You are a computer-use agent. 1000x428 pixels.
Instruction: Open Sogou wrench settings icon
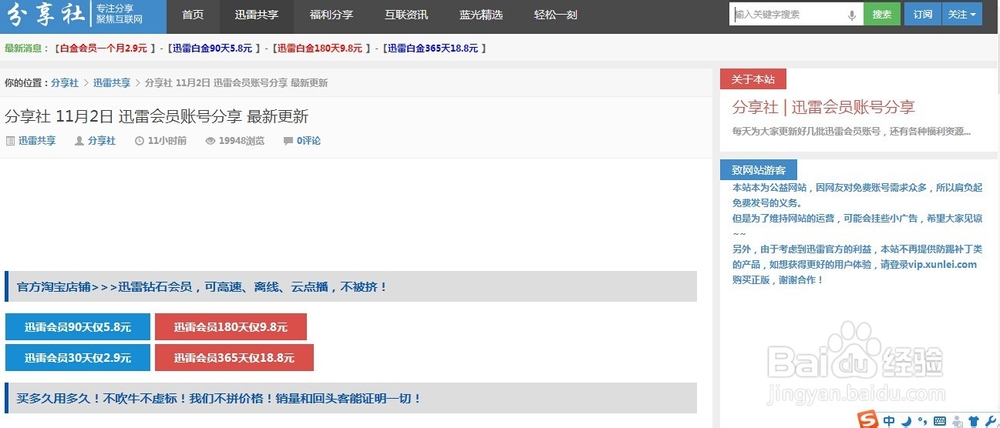click(990, 421)
